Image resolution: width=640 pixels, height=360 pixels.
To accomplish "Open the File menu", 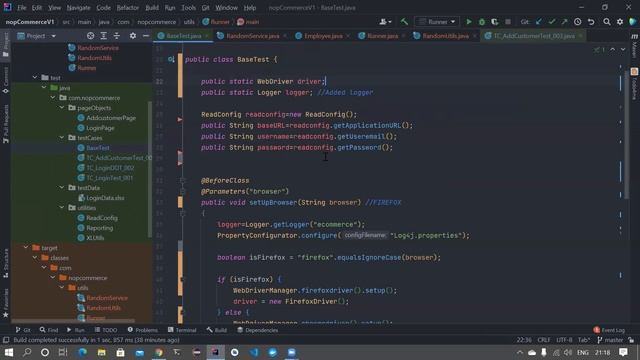I will pos(22,8).
